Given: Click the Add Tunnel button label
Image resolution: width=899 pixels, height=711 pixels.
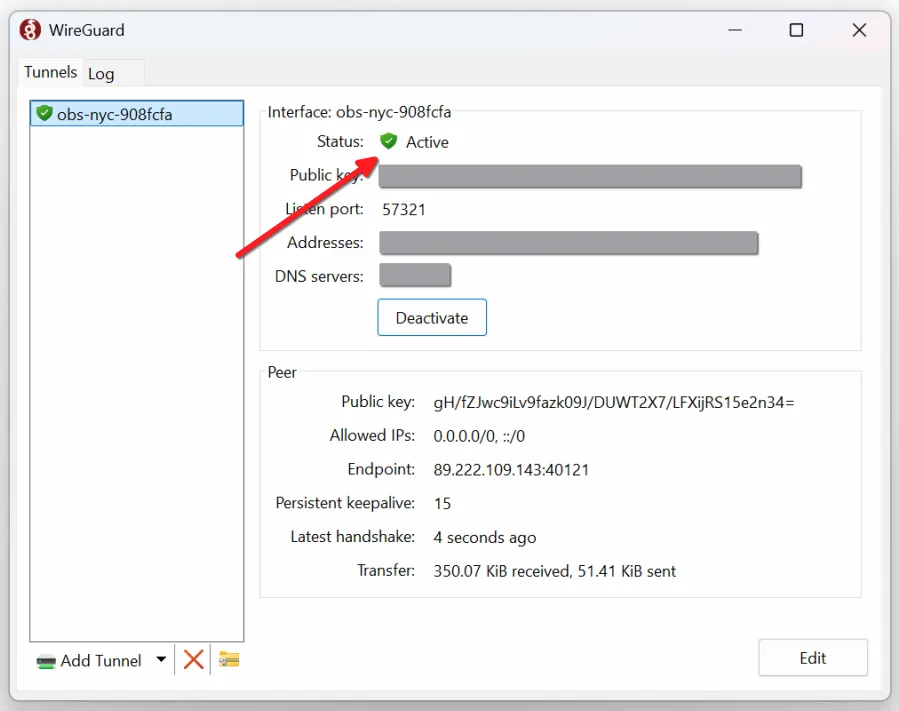Looking at the screenshot, I should [101, 661].
